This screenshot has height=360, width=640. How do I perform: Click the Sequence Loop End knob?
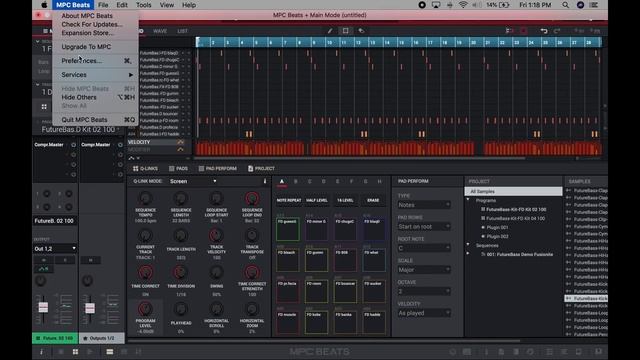[252, 198]
